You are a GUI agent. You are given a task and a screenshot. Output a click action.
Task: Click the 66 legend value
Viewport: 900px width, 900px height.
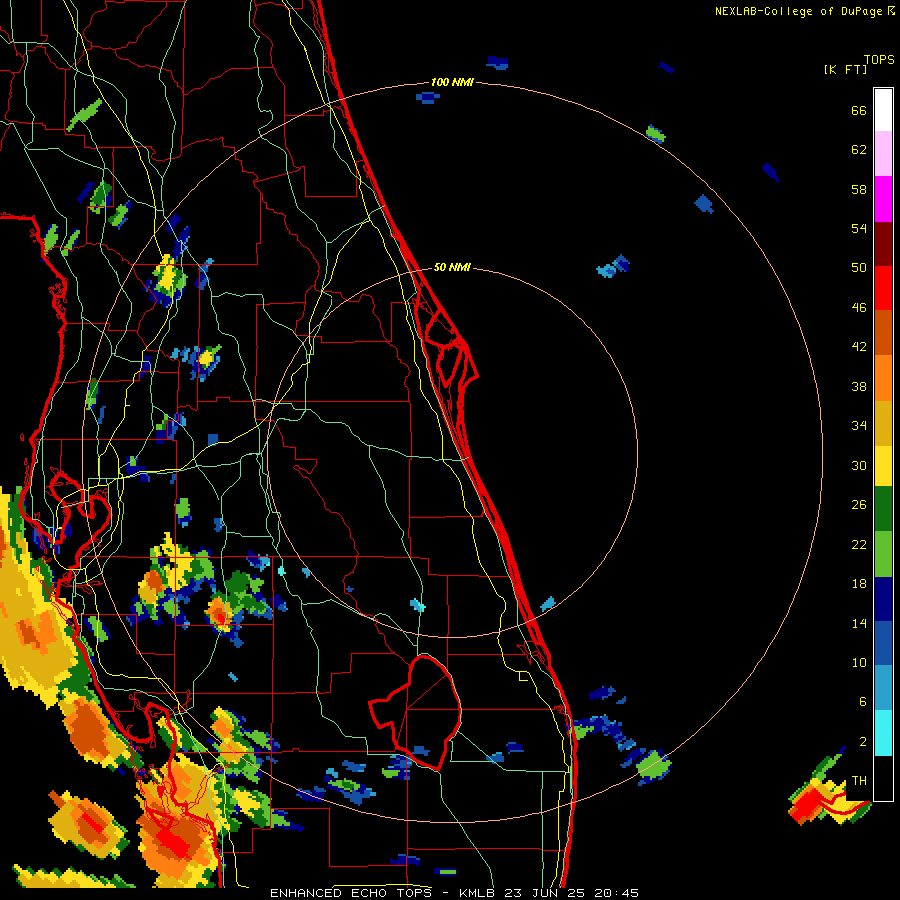[859, 110]
